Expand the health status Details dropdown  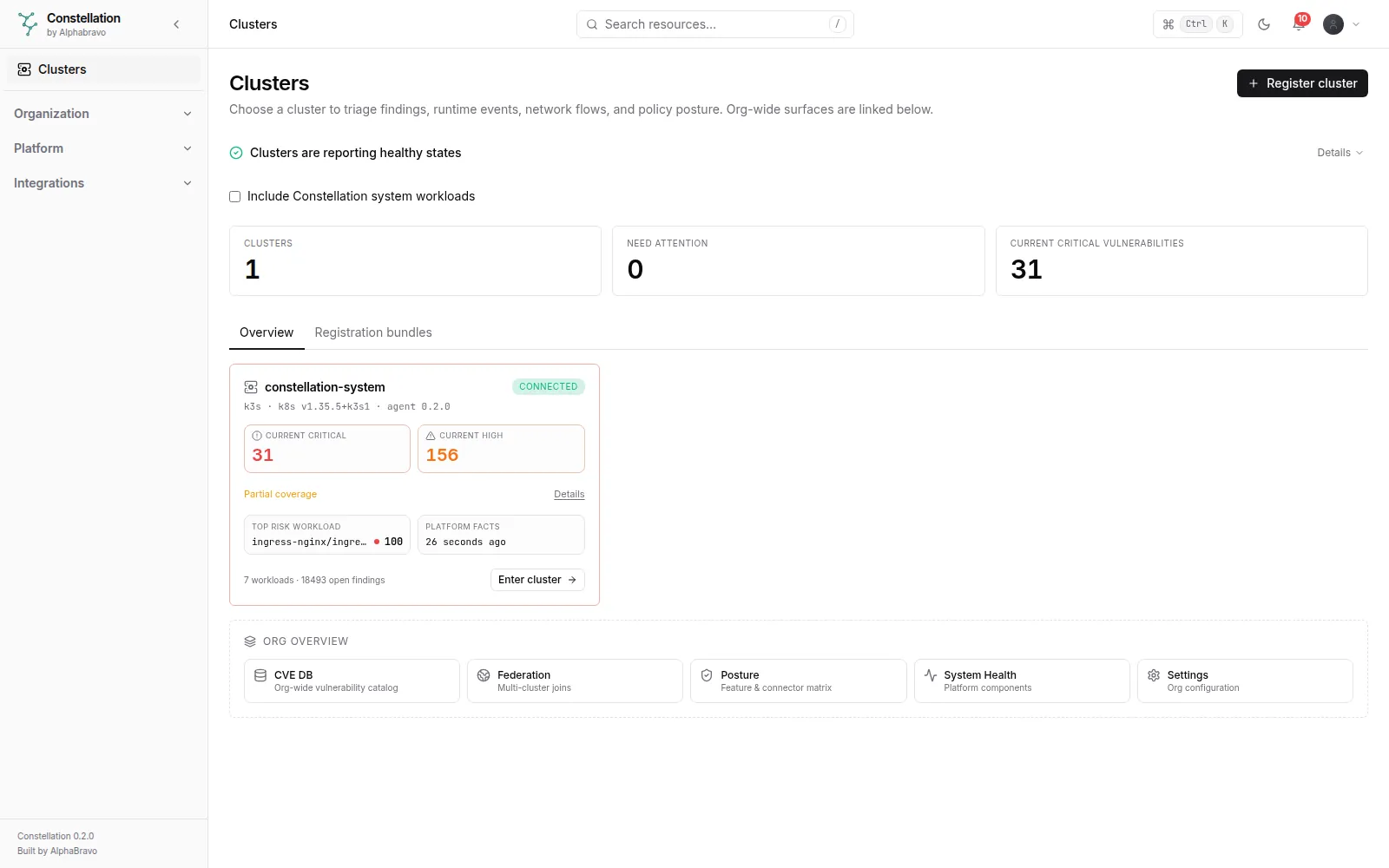point(1340,153)
